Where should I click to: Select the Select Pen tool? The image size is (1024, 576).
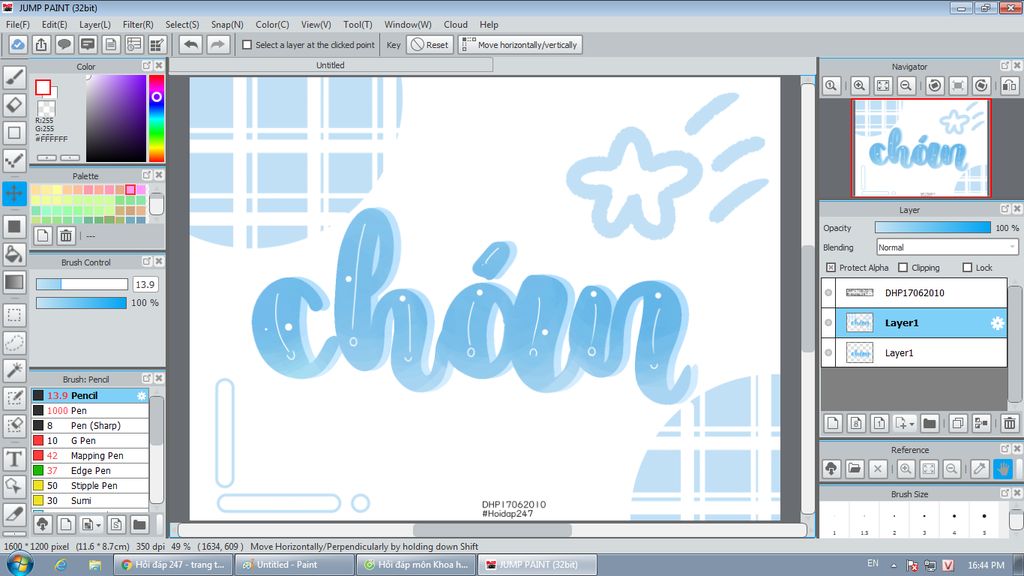14,398
